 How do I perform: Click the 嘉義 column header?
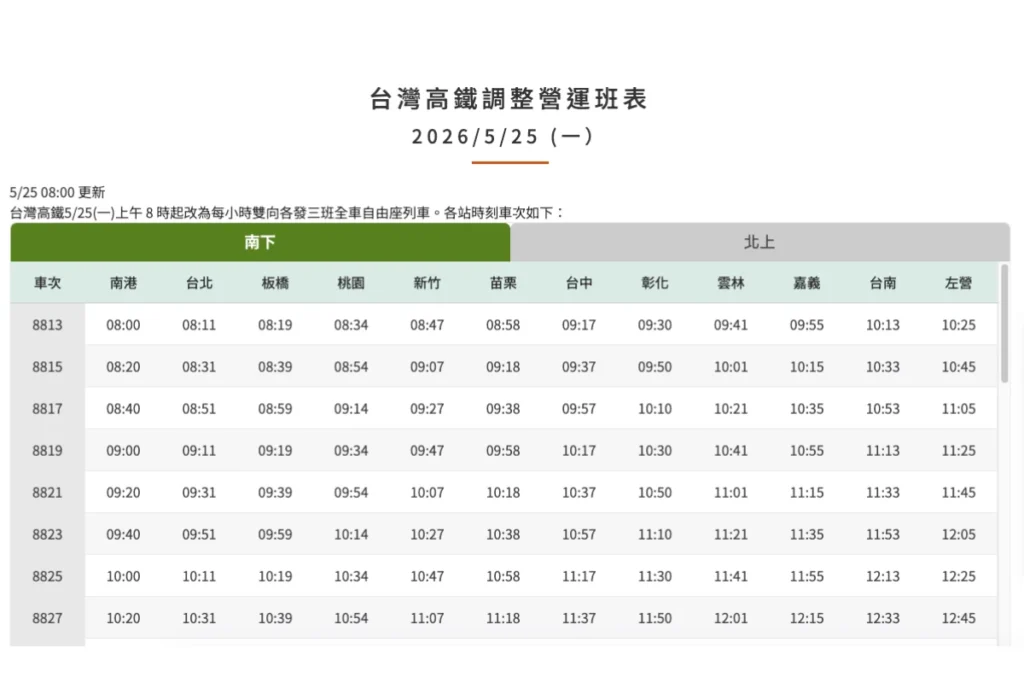[807, 283]
